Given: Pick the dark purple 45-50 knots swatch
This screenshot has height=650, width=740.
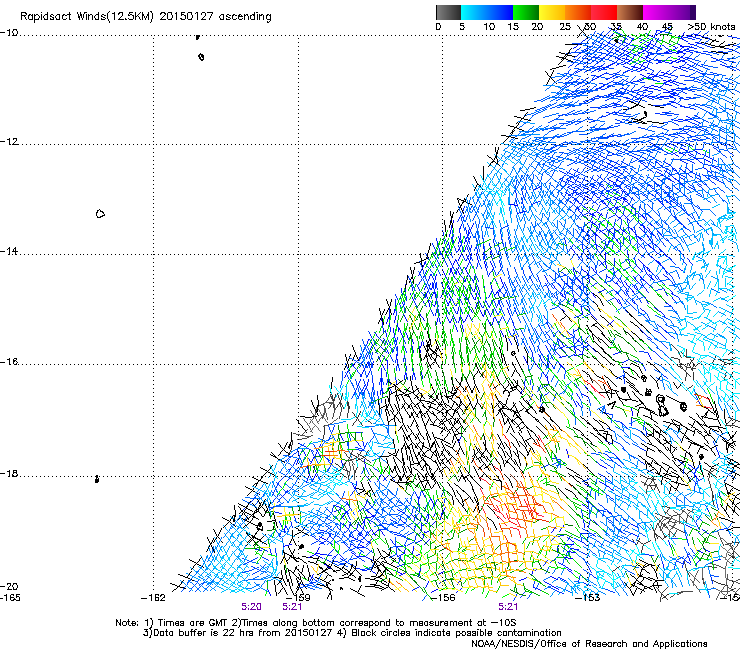Looking at the screenshot, I should coord(682,12).
